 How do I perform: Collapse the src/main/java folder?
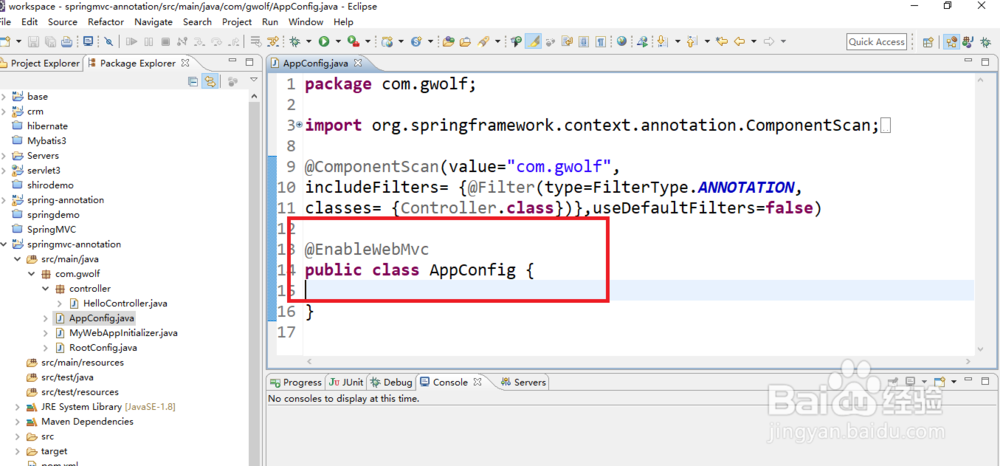pos(18,259)
